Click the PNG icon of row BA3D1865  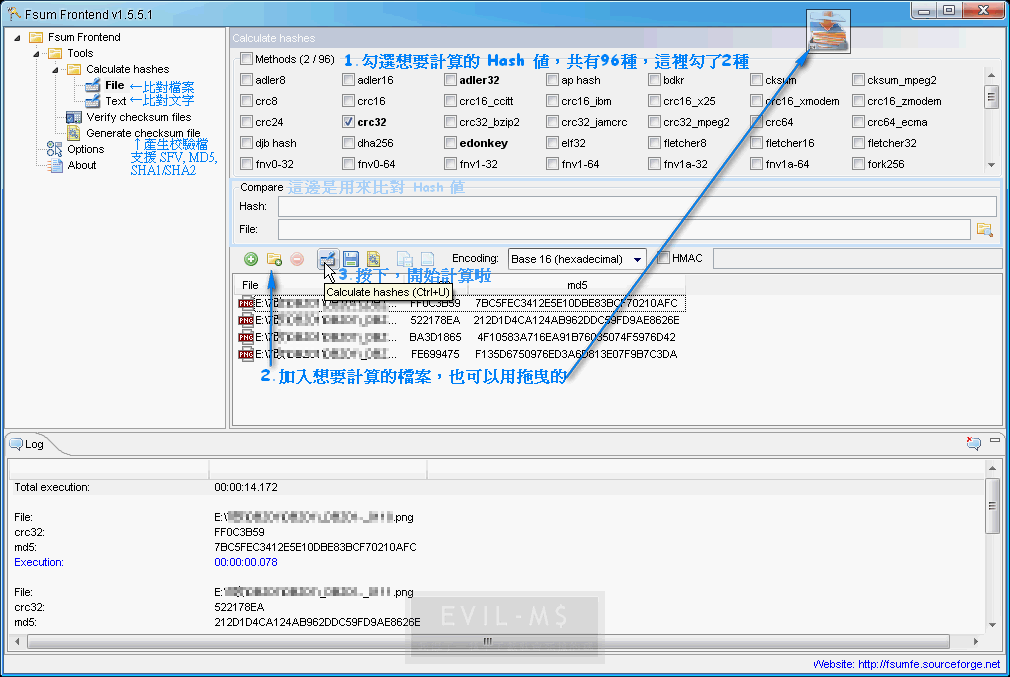[246, 337]
